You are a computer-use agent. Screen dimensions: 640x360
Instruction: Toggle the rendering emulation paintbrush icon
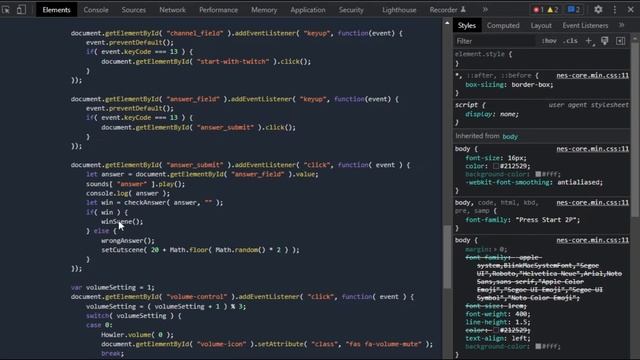coord(604,41)
